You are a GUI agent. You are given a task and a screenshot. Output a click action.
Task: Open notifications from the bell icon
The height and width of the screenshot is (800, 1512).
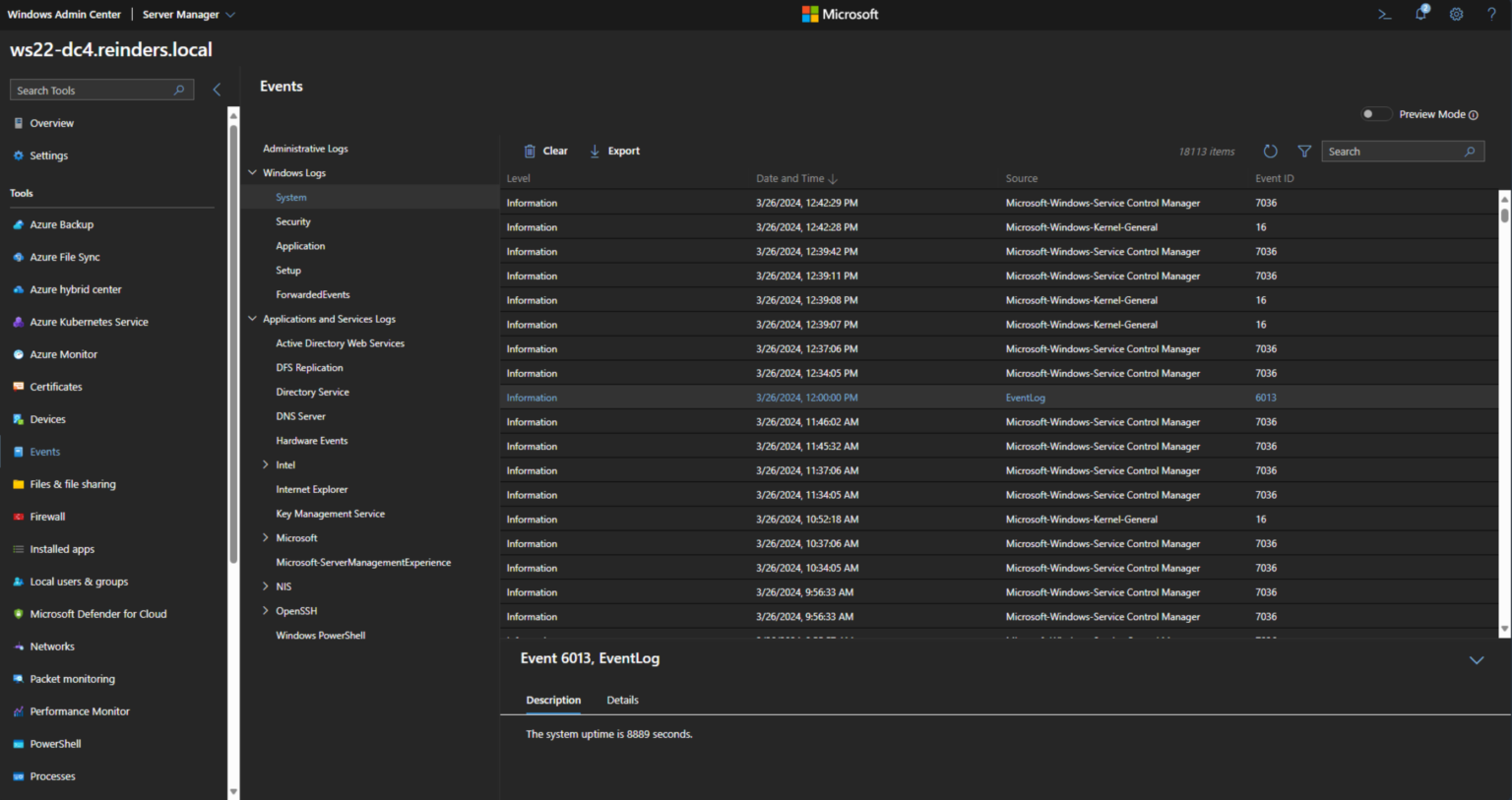(1418, 14)
